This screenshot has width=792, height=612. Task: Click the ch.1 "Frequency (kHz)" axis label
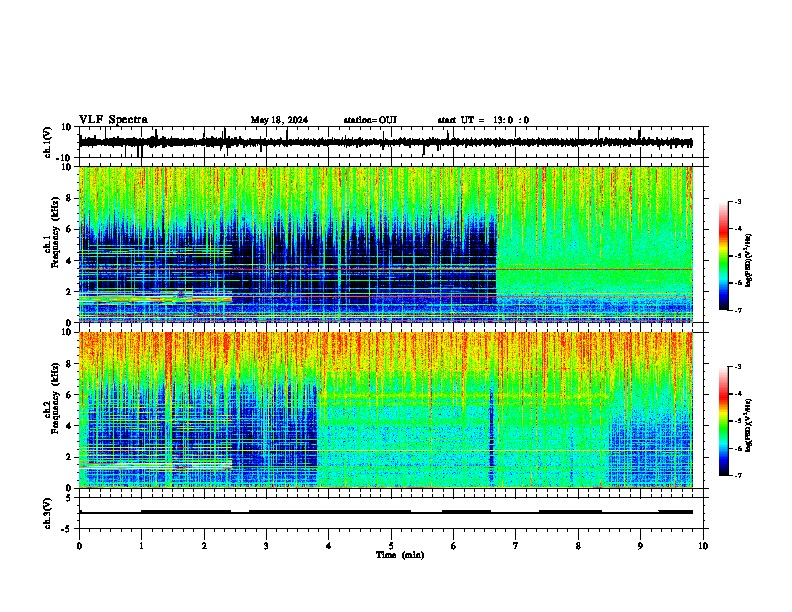tap(56, 231)
